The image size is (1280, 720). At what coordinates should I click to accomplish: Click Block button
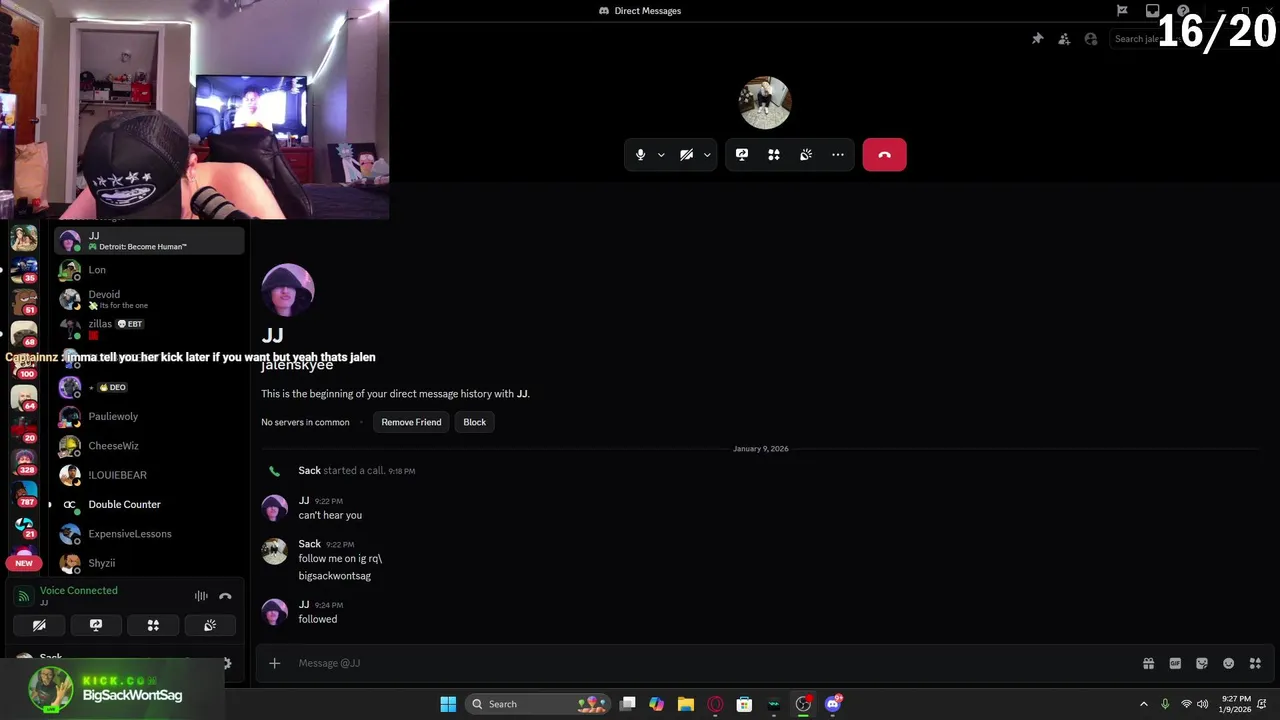(x=474, y=422)
